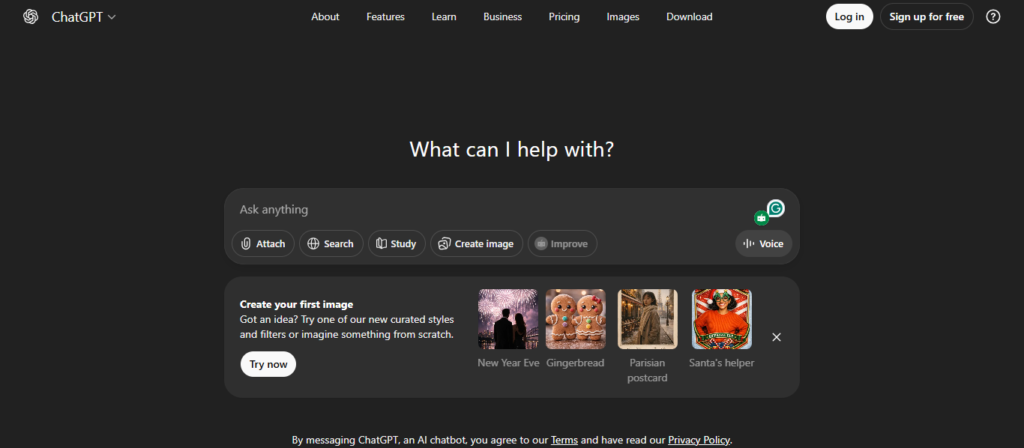Start Voice mode

point(763,244)
